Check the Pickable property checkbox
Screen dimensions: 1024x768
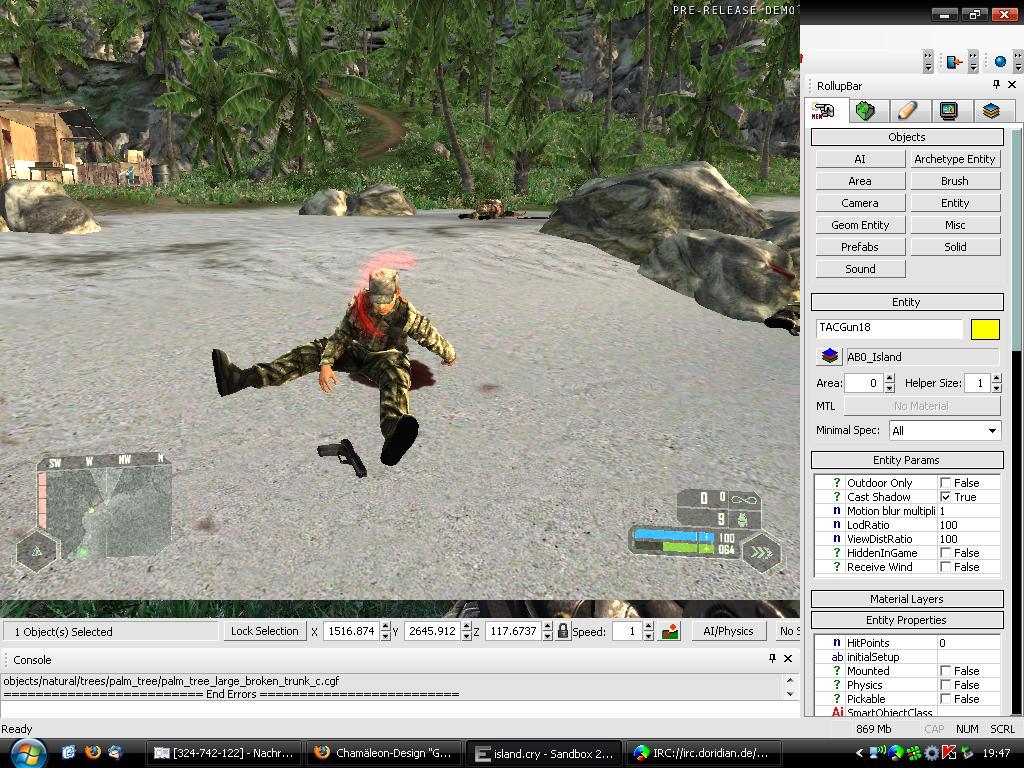click(945, 699)
